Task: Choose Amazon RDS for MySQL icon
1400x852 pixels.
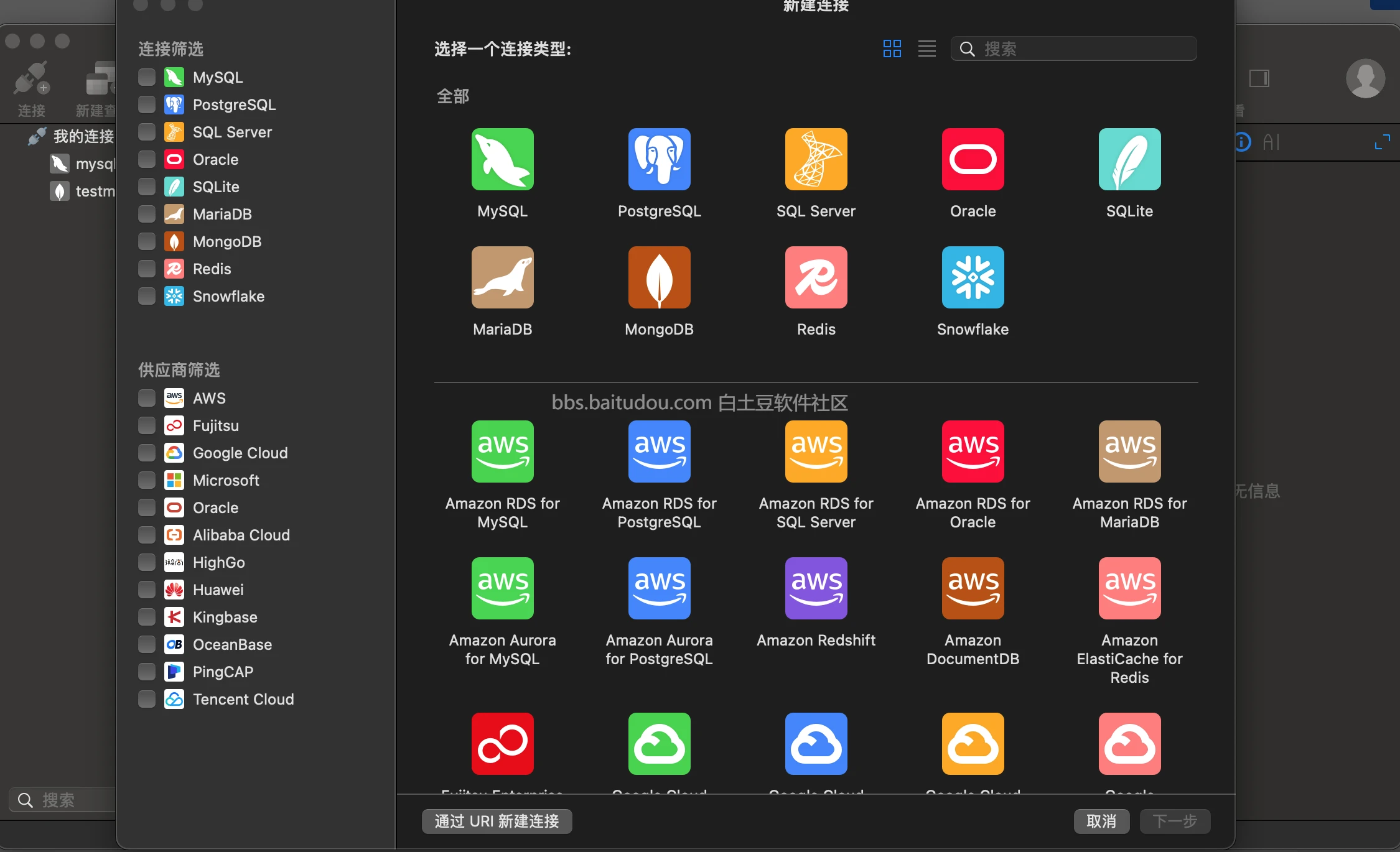Action: (x=502, y=451)
